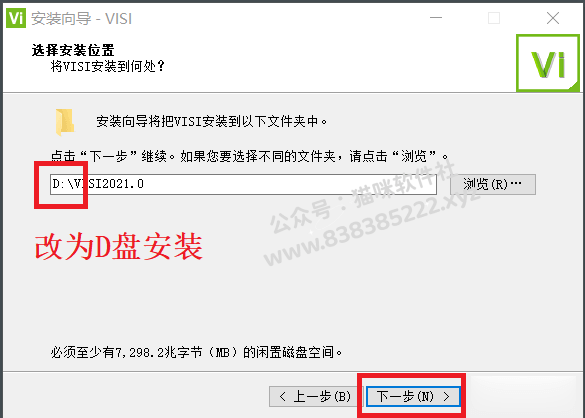Open the 浏览(R) folder browser

click(x=493, y=184)
